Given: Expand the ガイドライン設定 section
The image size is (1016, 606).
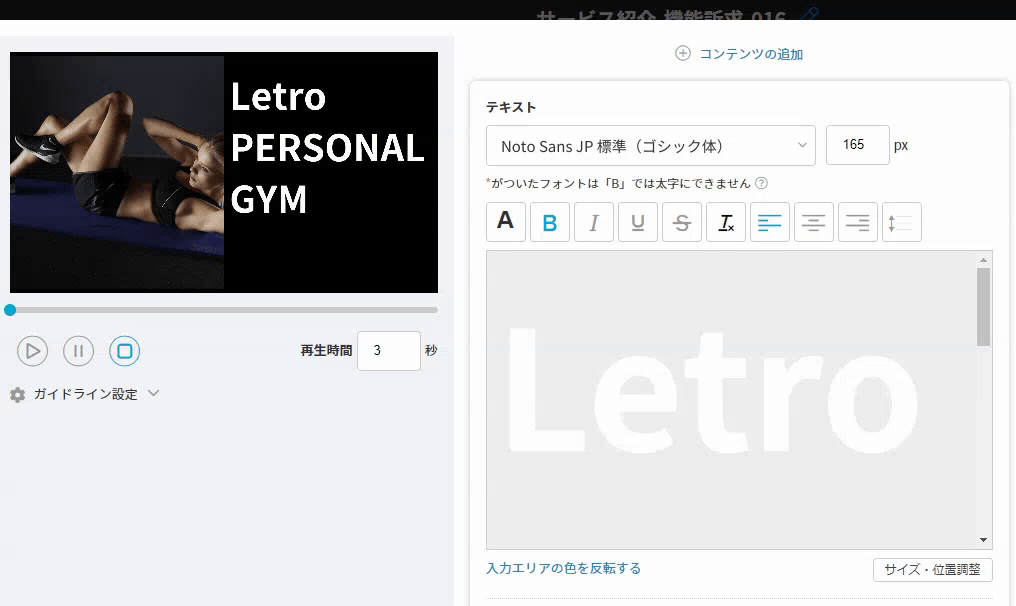Looking at the screenshot, I should pyautogui.click(x=85, y=394).
